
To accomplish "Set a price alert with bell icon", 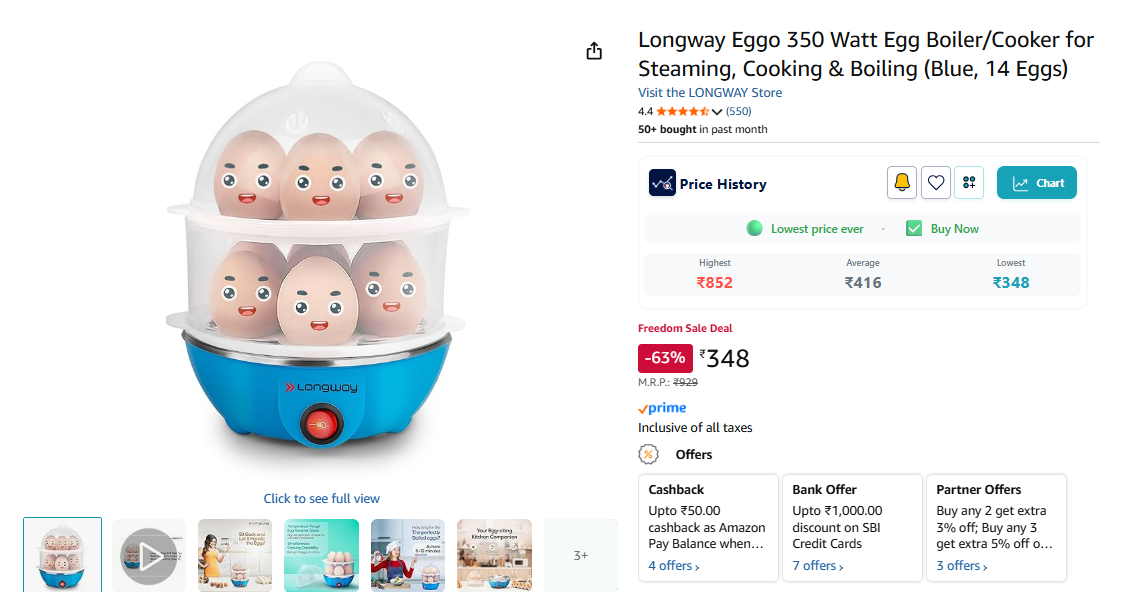I will click(902, 183).
